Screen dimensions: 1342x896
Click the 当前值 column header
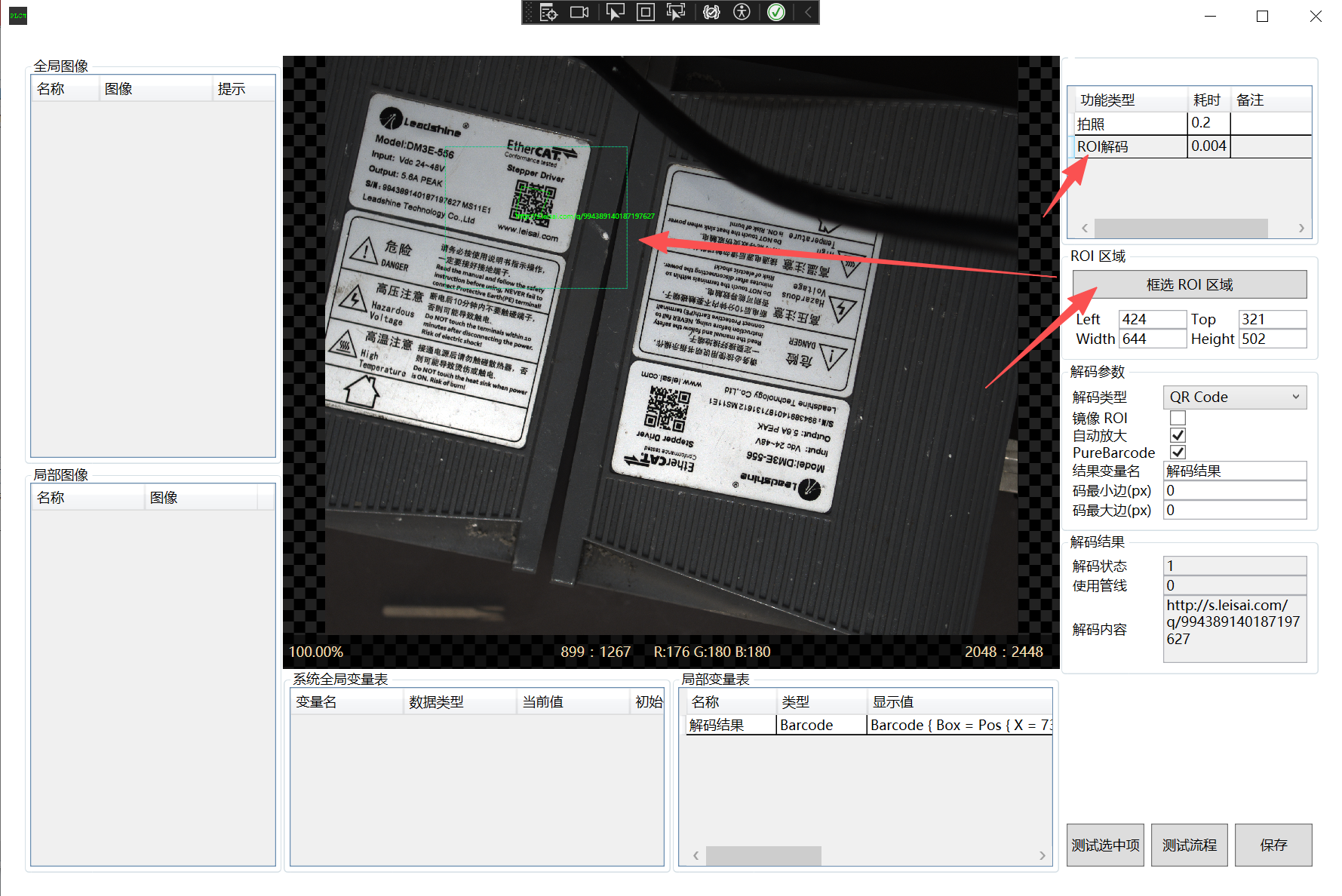(573, 702)
